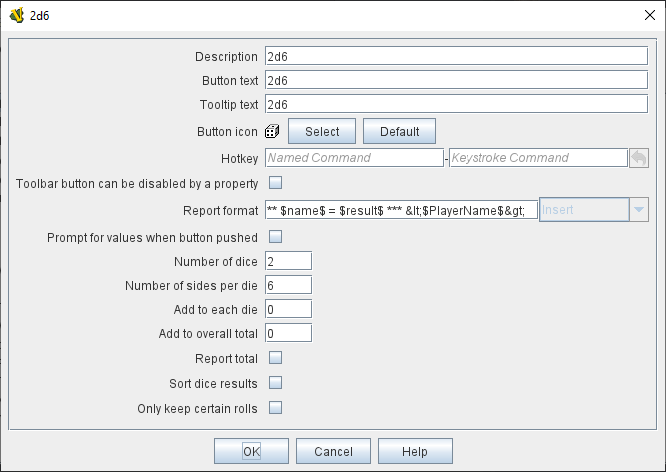This screenshot has height=472, width=666.
Task: Enable the Report total checkbox
Action: pos(276,357)
